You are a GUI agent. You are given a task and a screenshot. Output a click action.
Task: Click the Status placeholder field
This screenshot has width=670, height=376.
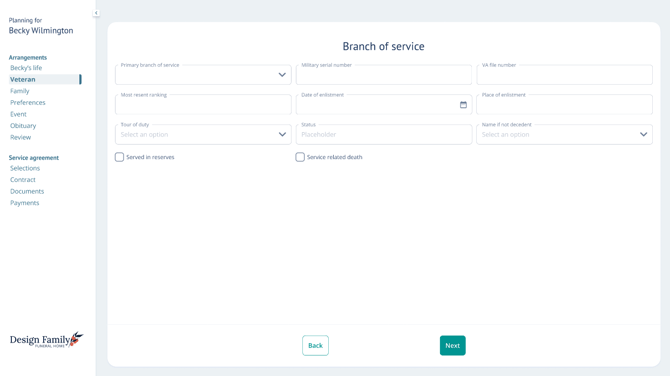384,135
